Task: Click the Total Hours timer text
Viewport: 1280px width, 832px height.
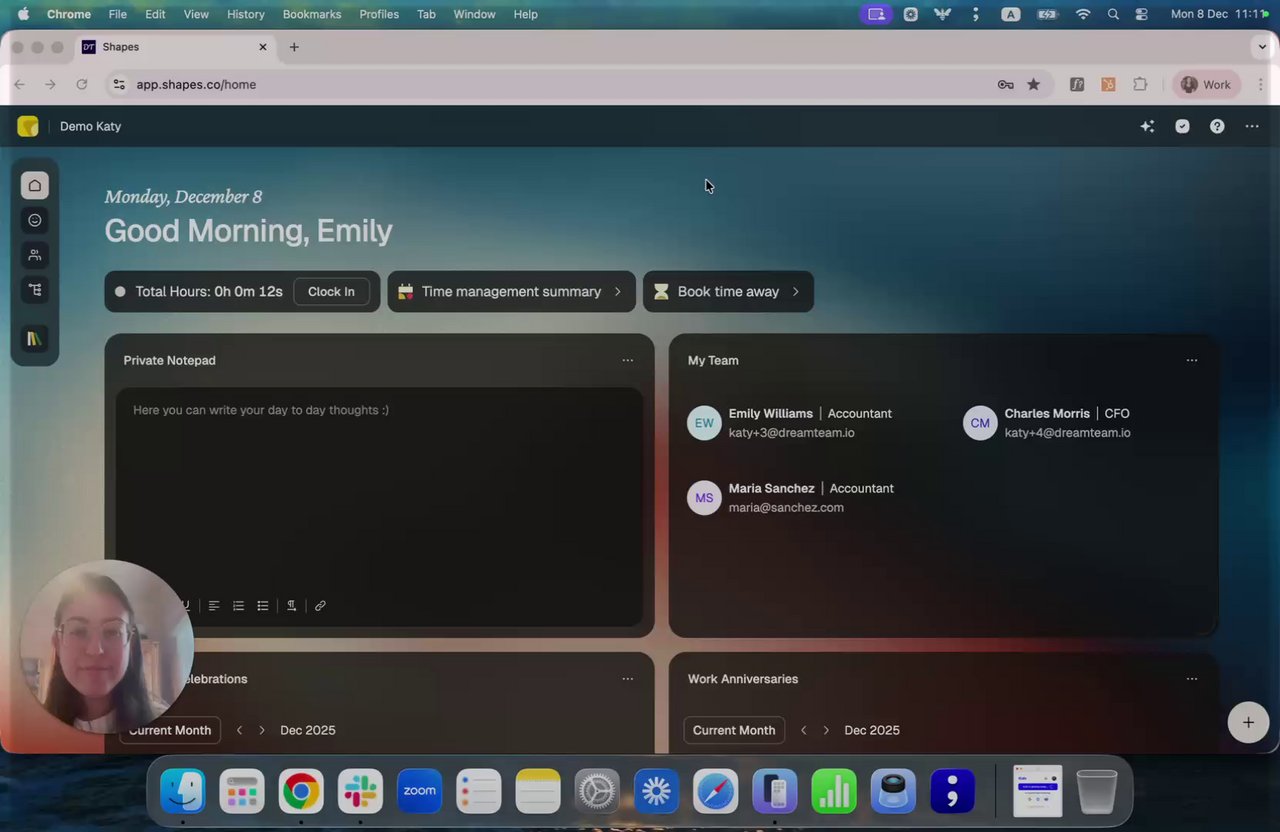Action: (x=209, y=292)
